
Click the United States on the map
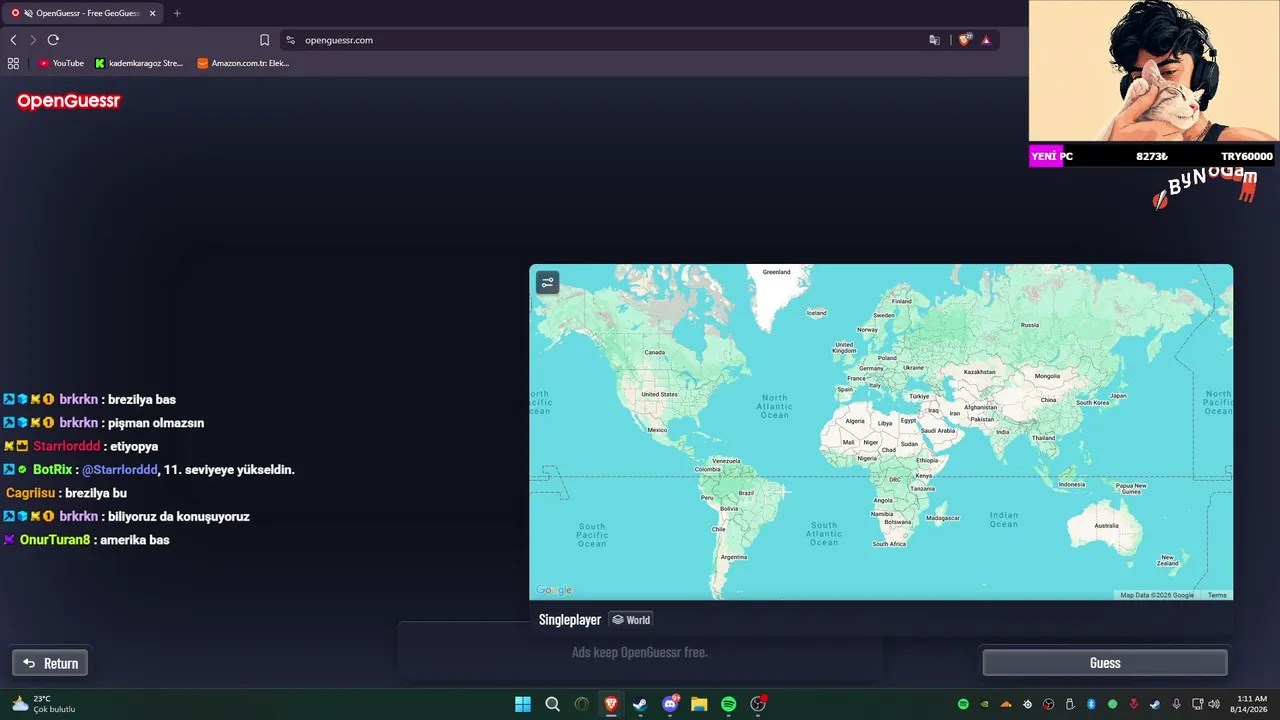(x=659, y=394)
